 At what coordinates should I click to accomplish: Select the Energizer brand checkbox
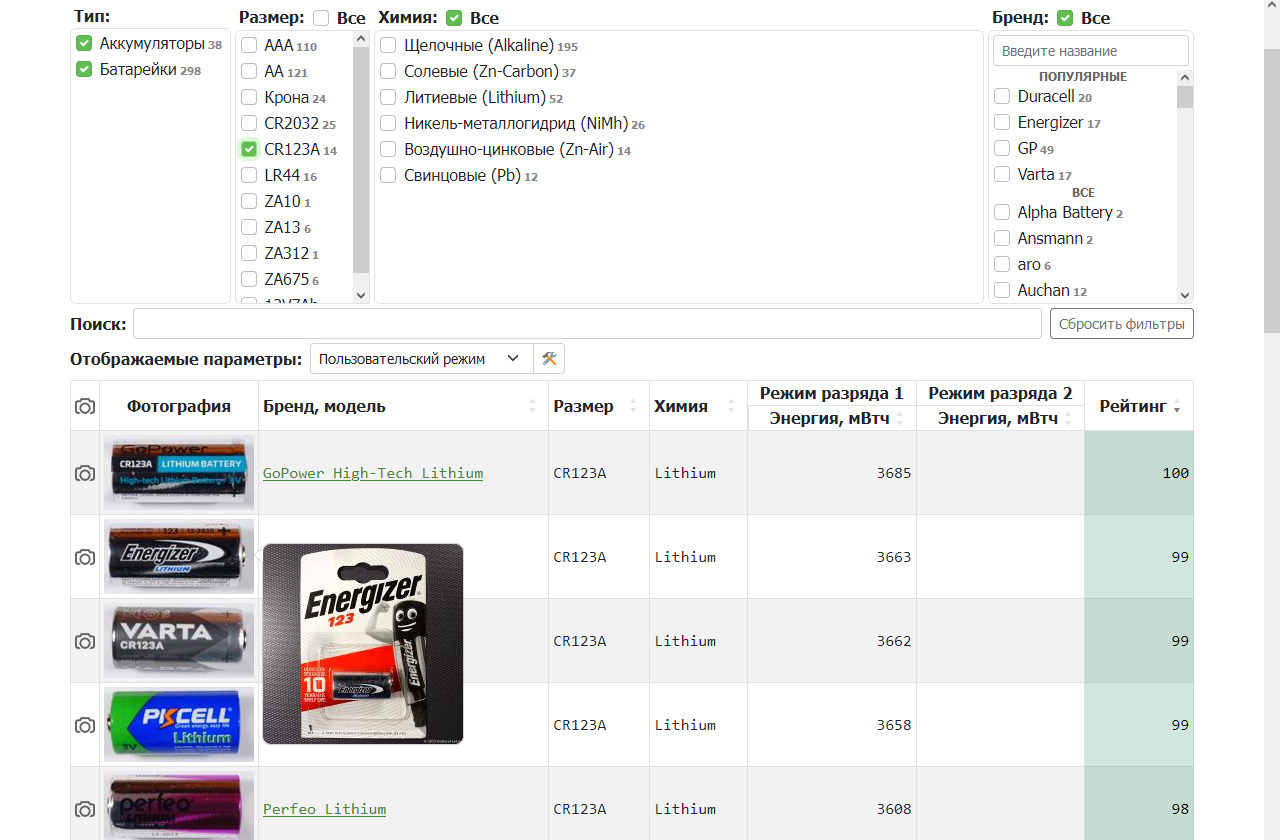pyautogui.click(x=1002, y=123)
